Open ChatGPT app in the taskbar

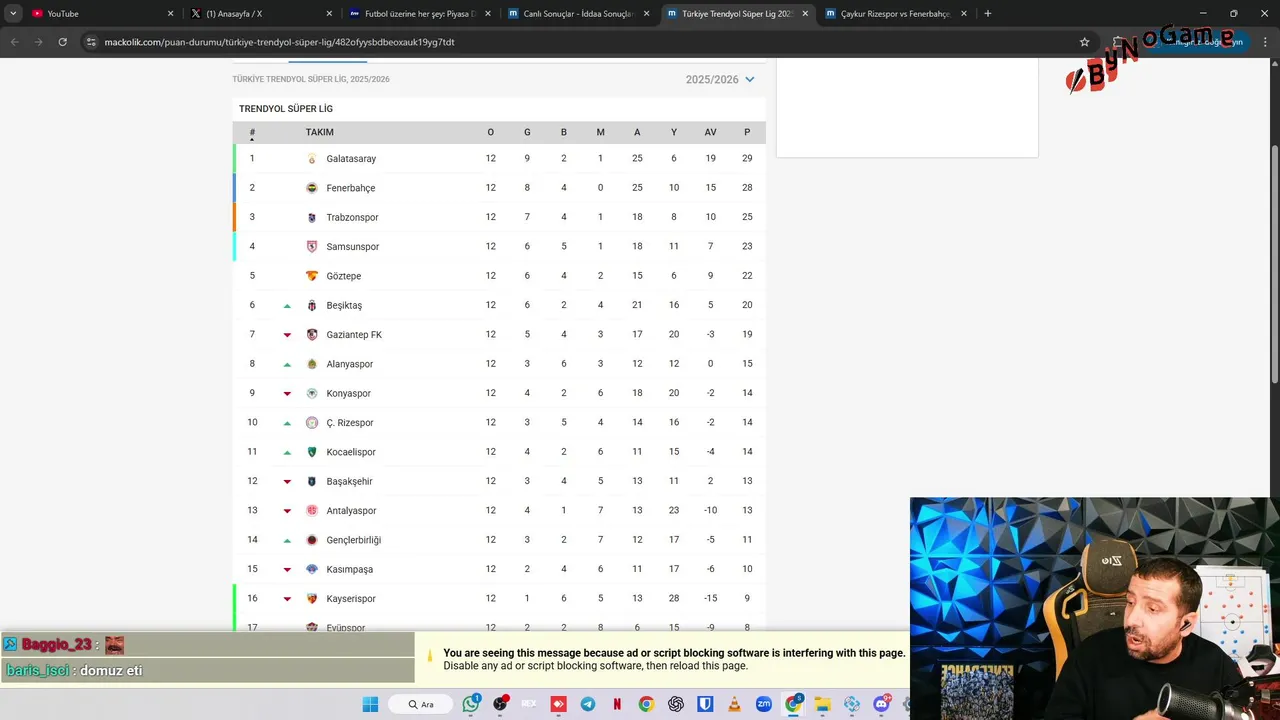pos(676,704)
